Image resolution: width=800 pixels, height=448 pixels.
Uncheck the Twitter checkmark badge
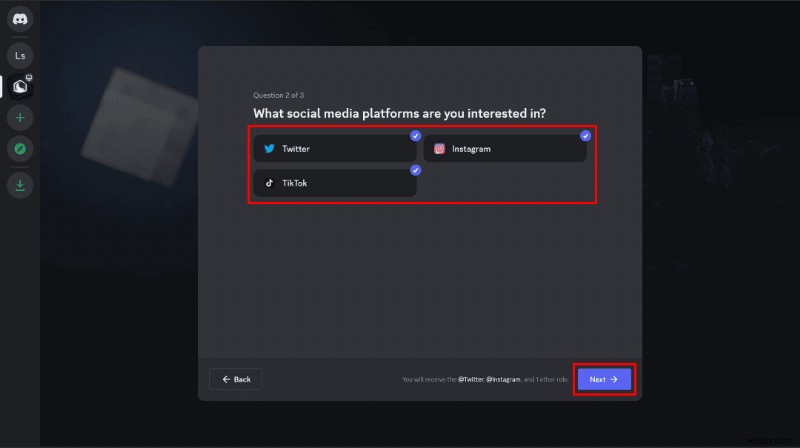coord(415,136)
